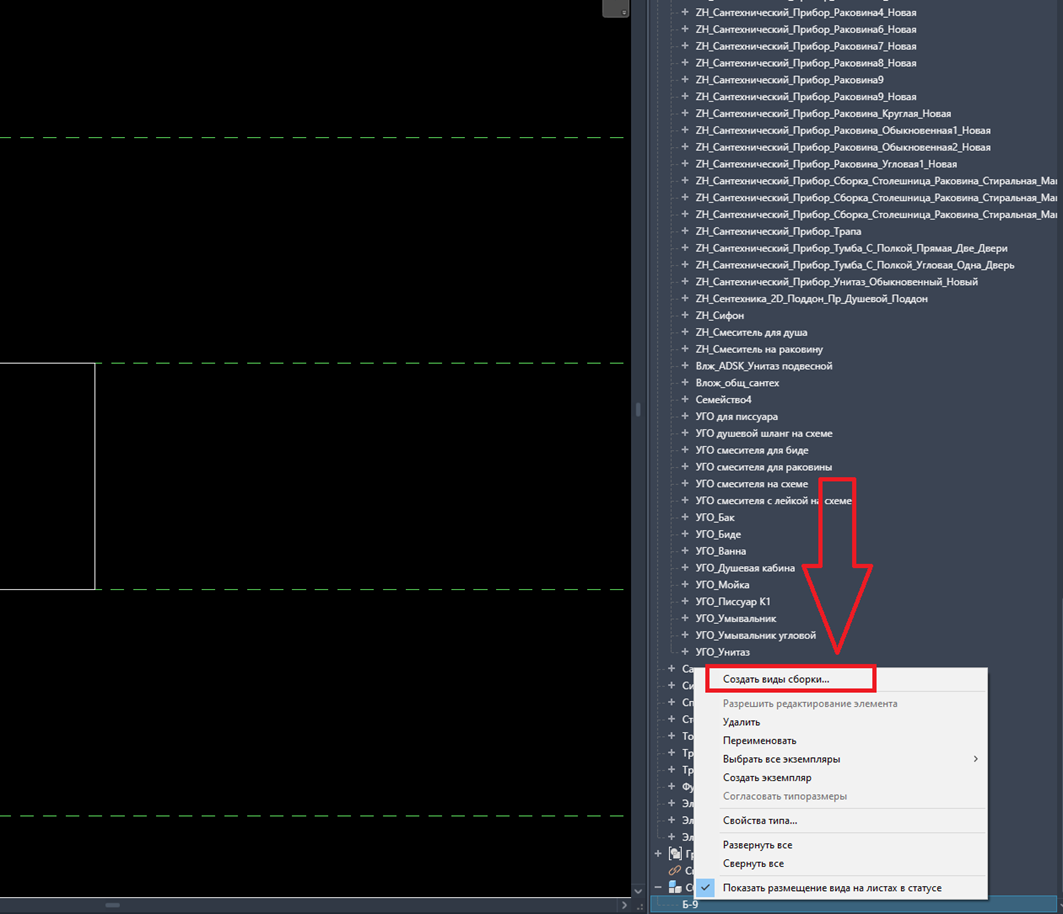Select 'ZH_Смеситель на раковину' row
Screen dimensions: 1063x914
click(759, 349)
